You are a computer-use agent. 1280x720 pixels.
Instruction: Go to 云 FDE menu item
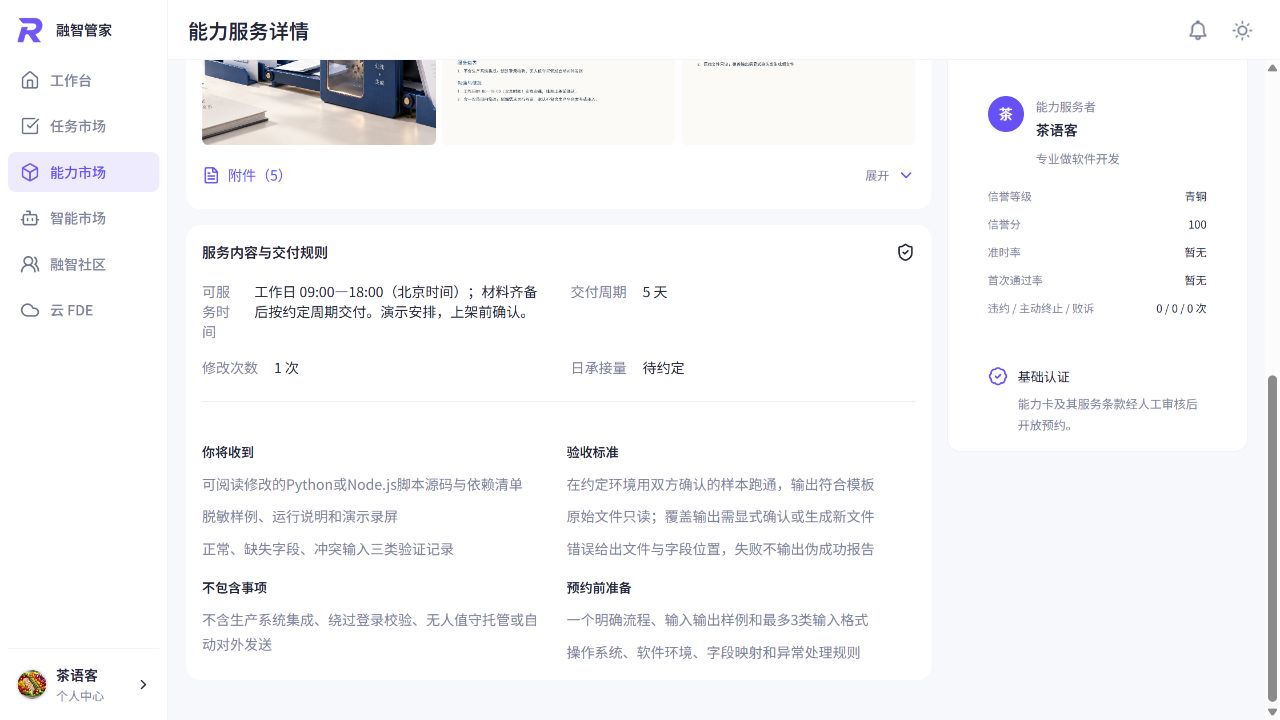click(83, 310)
